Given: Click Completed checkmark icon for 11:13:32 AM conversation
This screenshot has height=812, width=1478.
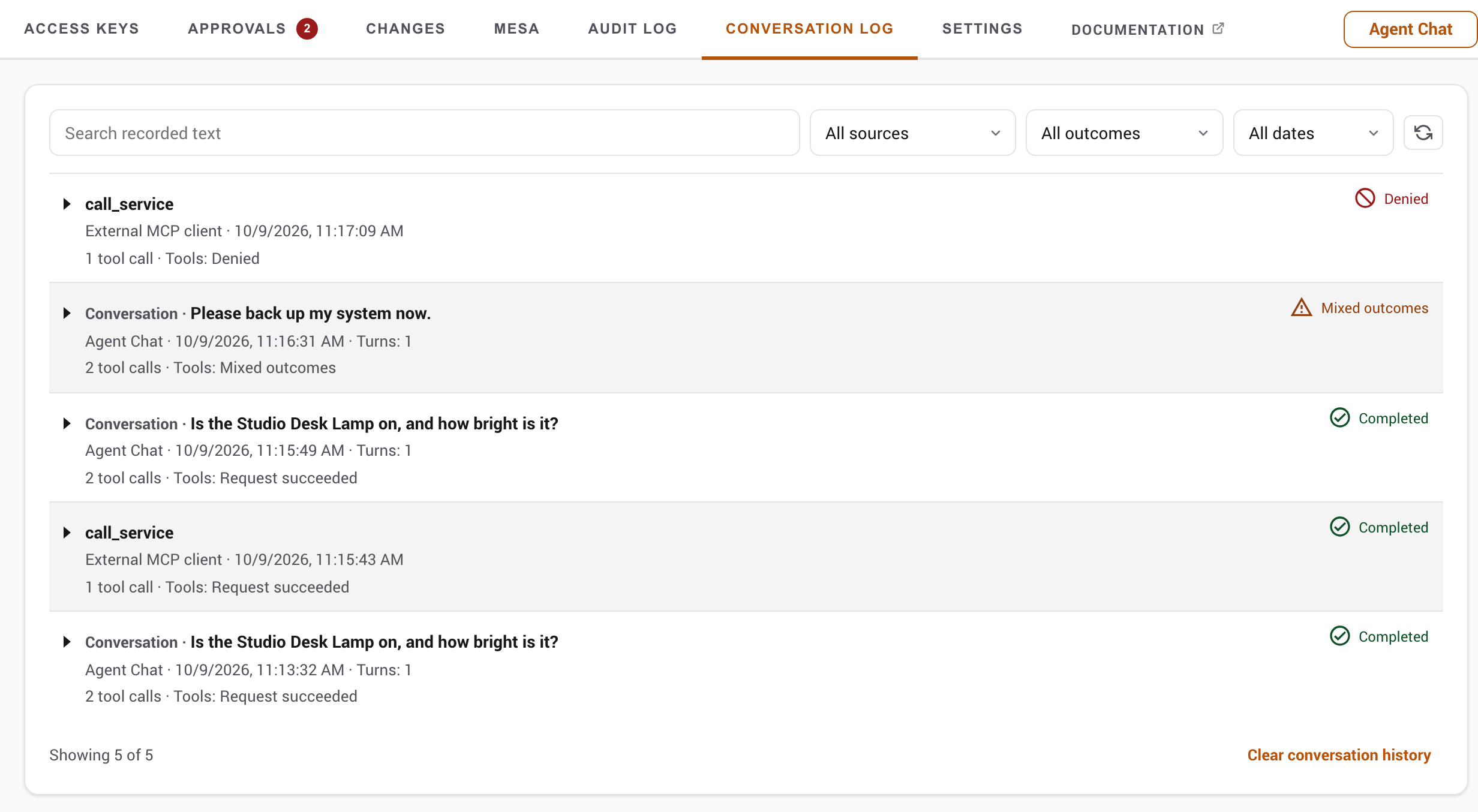Looking at the screenshot, I should pos(1339,636).
